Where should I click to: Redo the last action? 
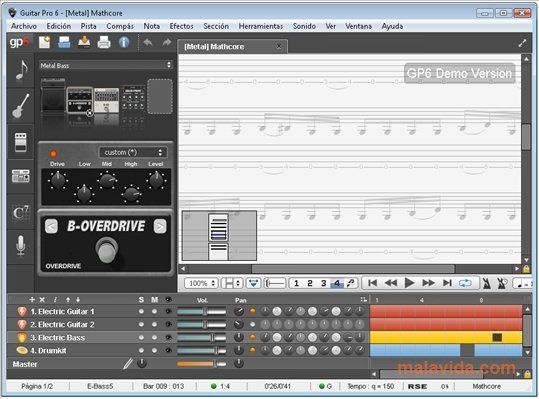point(167,43)
